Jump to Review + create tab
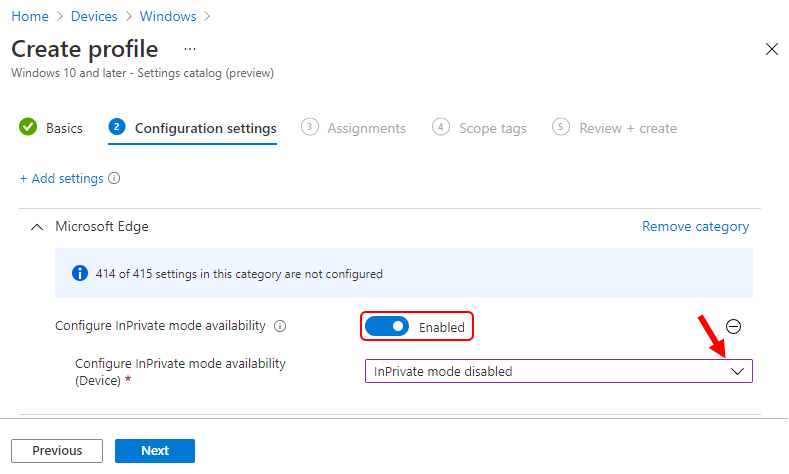 click(x=614, y=128)
